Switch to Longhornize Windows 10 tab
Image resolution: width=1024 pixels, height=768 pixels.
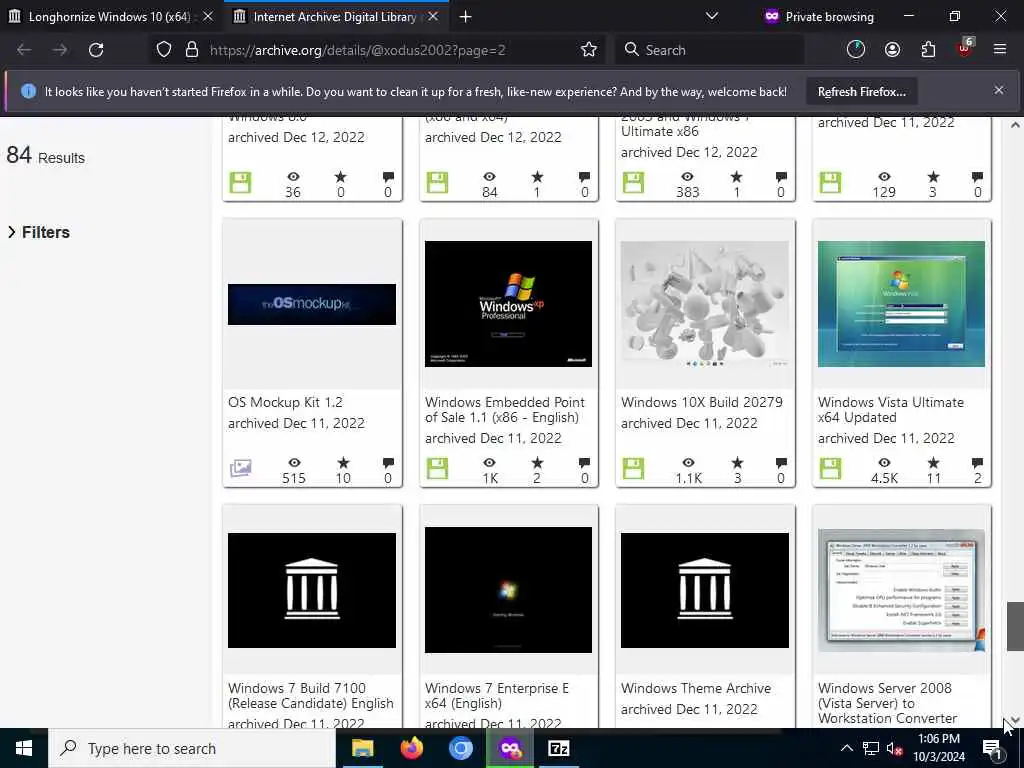click(109, 17)
